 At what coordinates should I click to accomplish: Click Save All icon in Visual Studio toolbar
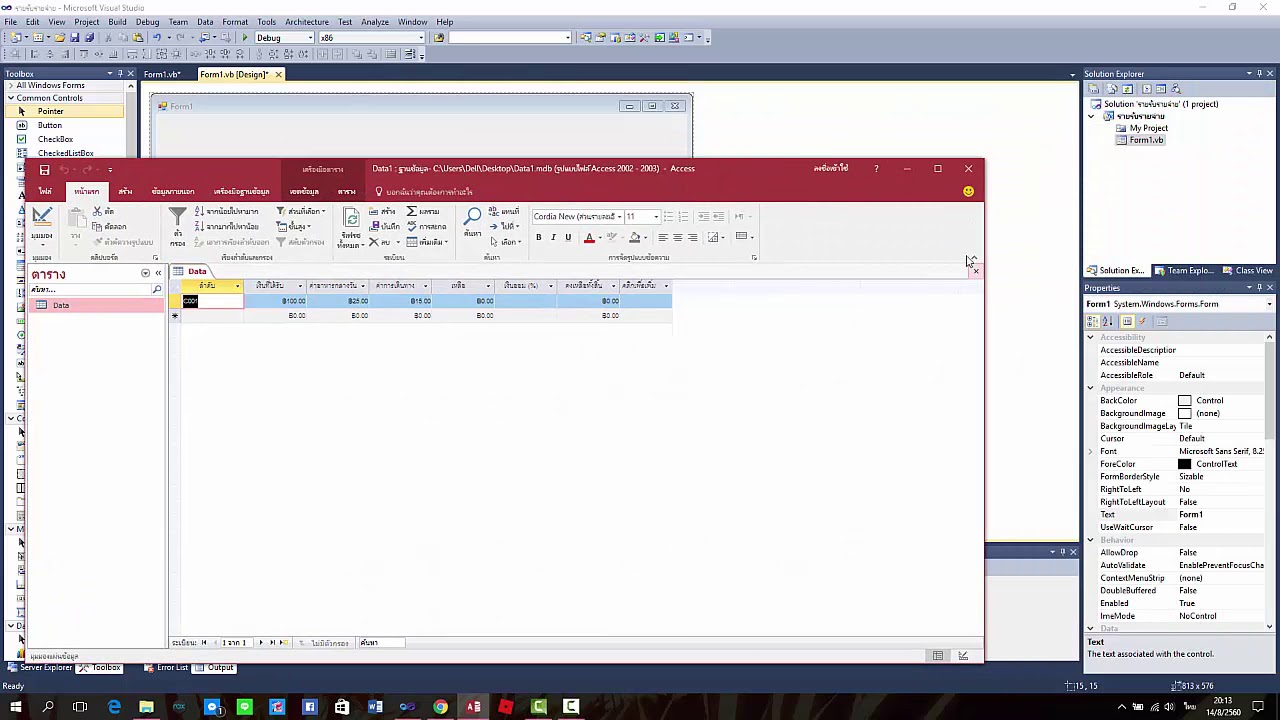point(89,38)
